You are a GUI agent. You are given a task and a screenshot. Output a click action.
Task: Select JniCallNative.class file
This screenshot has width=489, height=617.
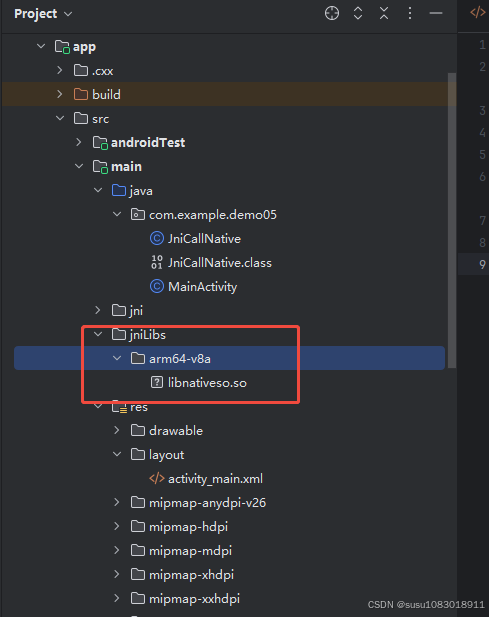(220, 263)
